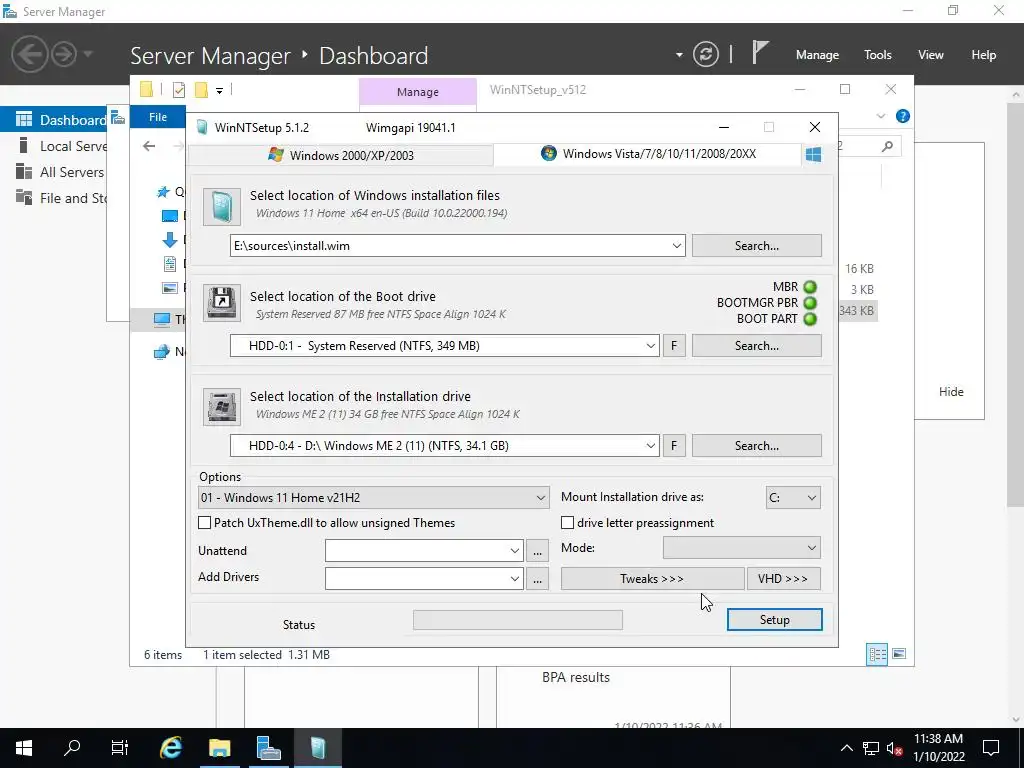1024x768 pixels.
Task: Browse for drivers with ... button
Action: (x=537, y=579)
